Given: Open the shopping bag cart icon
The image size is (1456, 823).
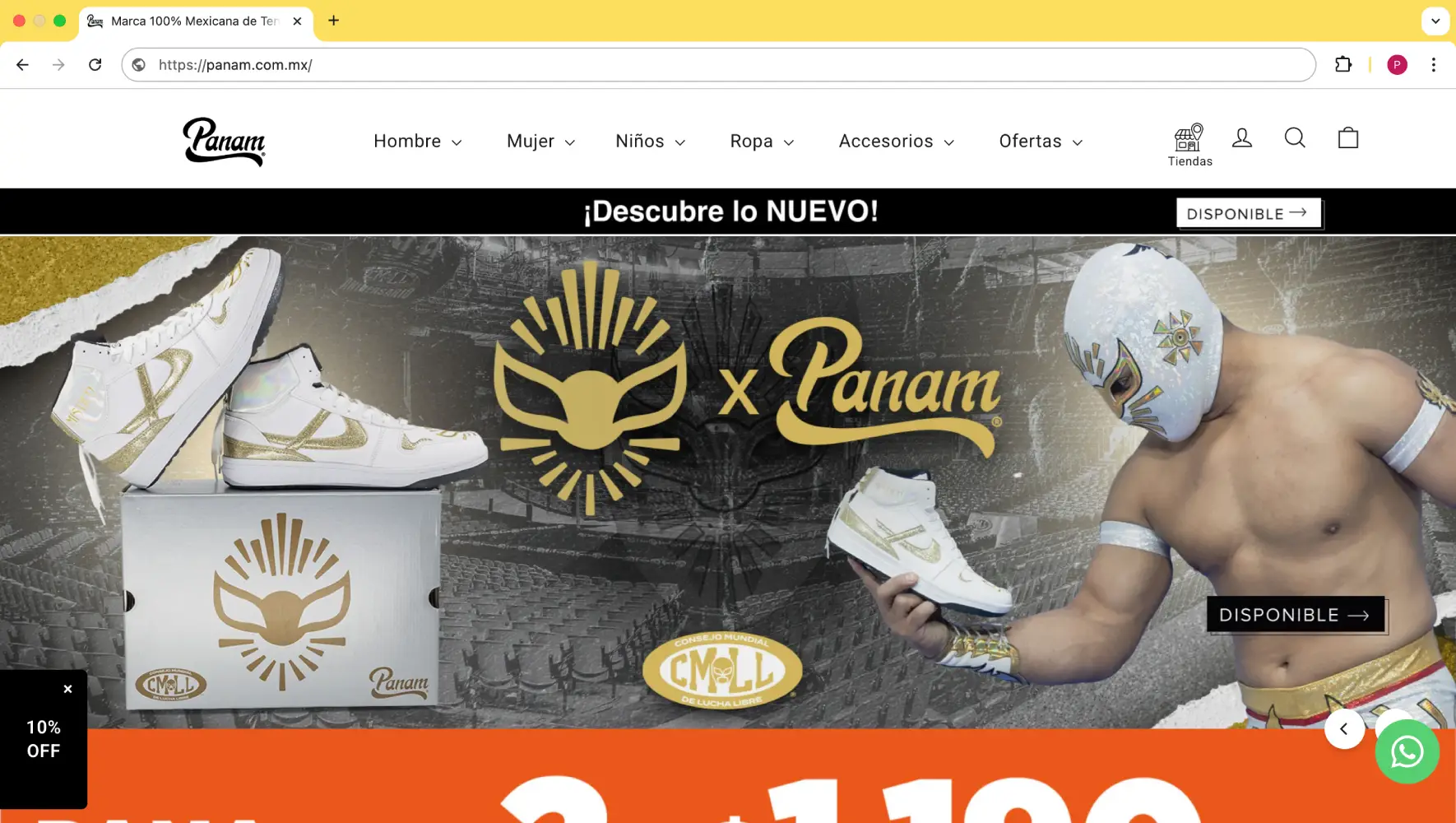Looking at the screenshot, I should point(1348,137).
